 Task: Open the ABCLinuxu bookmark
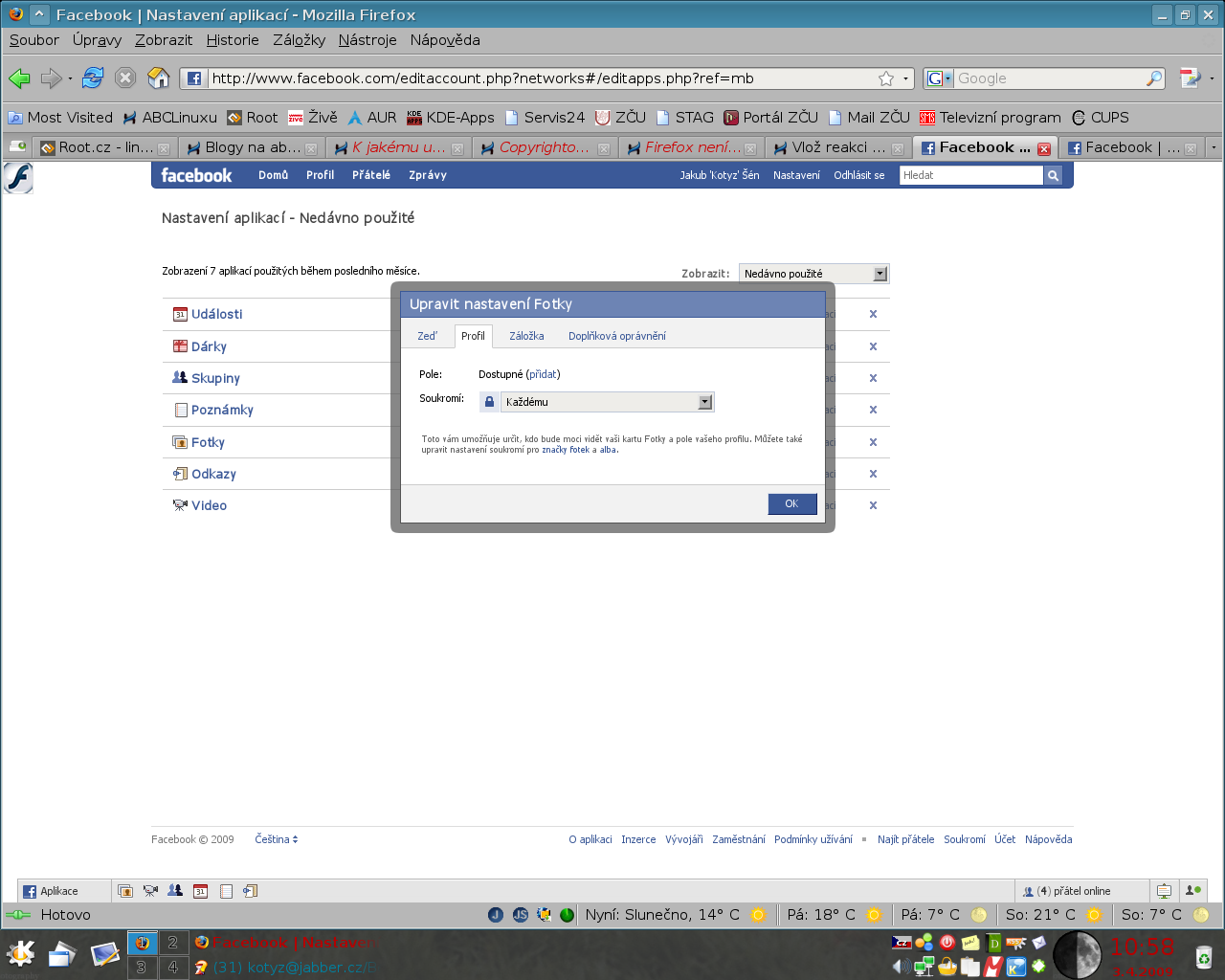[170, 118]
